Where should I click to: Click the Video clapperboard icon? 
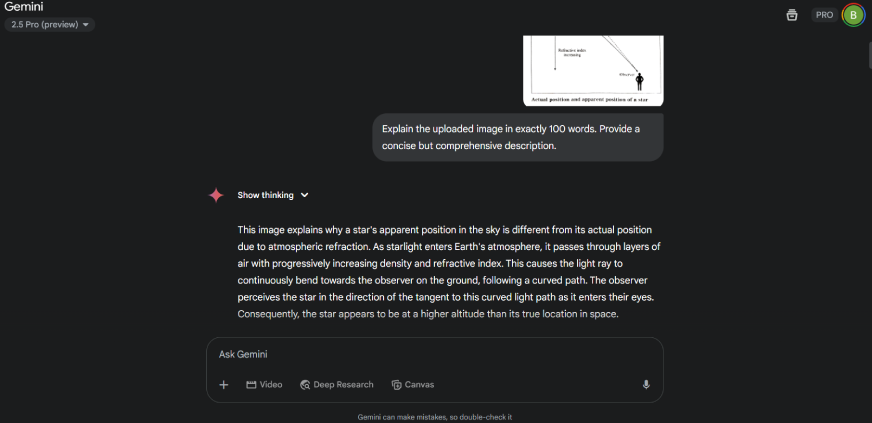pos(252,385)
